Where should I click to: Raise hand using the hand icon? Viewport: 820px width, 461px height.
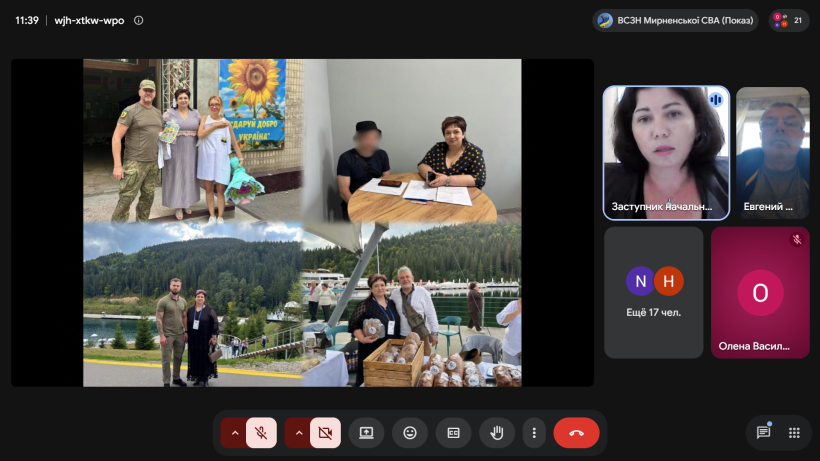coord(497,433)
